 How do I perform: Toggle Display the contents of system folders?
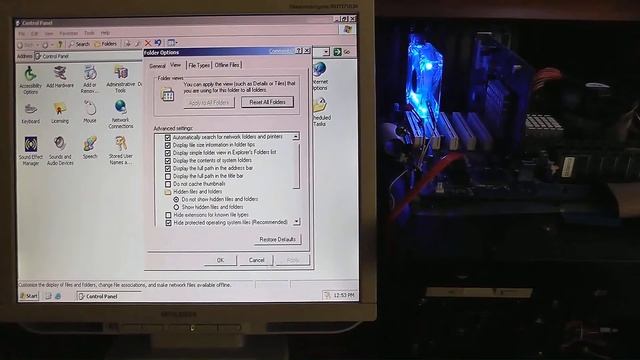[x=167, y=160]
